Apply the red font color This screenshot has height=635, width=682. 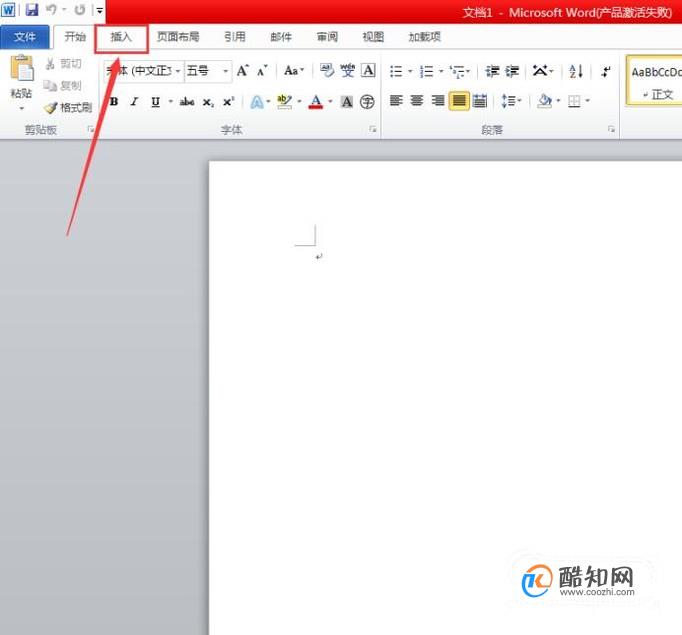(x=316, y=102)
